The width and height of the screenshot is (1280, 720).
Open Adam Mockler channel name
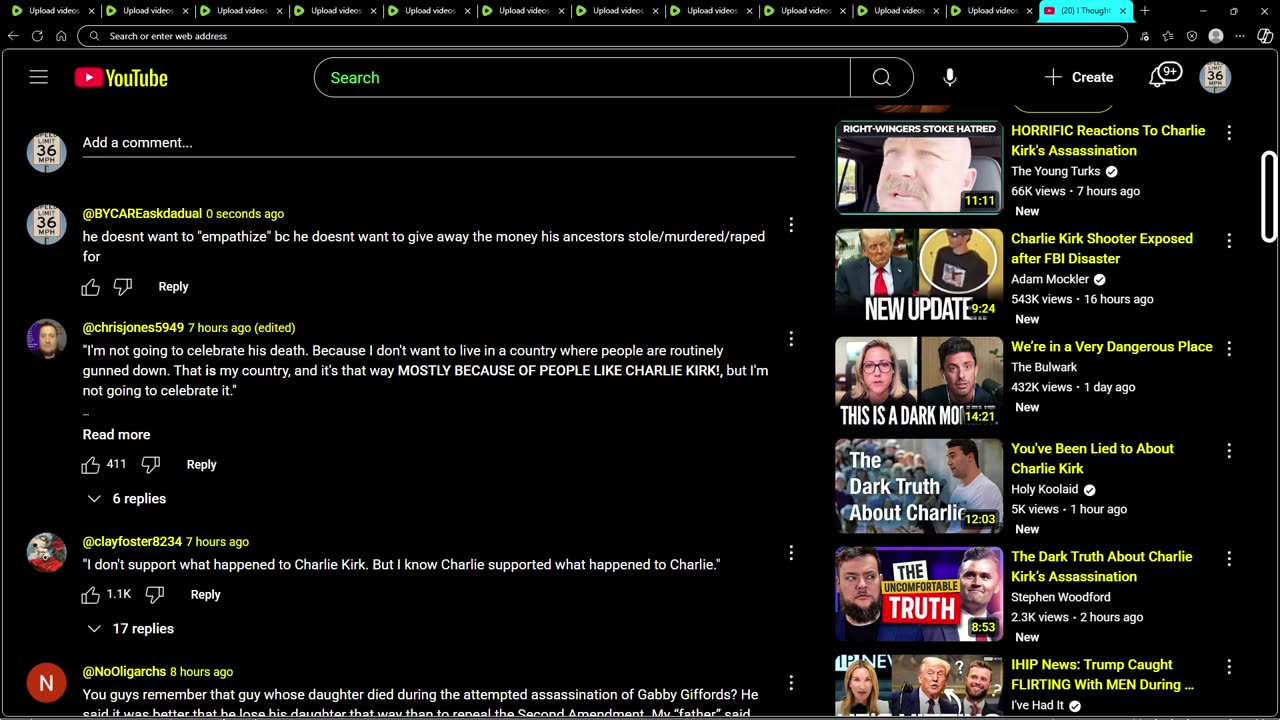pyautogui.click(x=1050, y=279)
